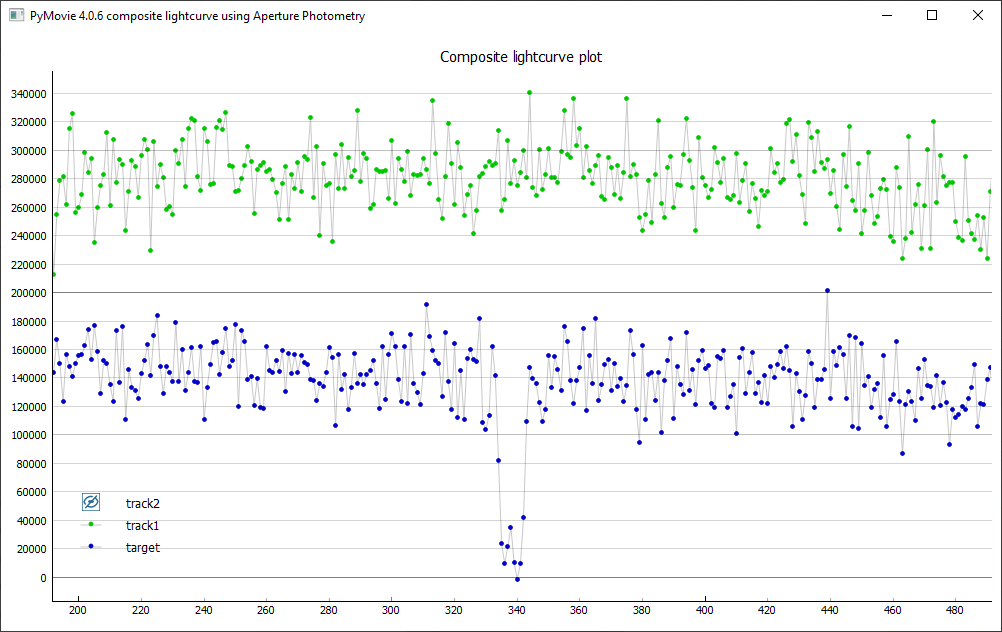Viewport: 1002px width, 632px height.
Task: Select the track1 legend label
Action: click(143, 525)
